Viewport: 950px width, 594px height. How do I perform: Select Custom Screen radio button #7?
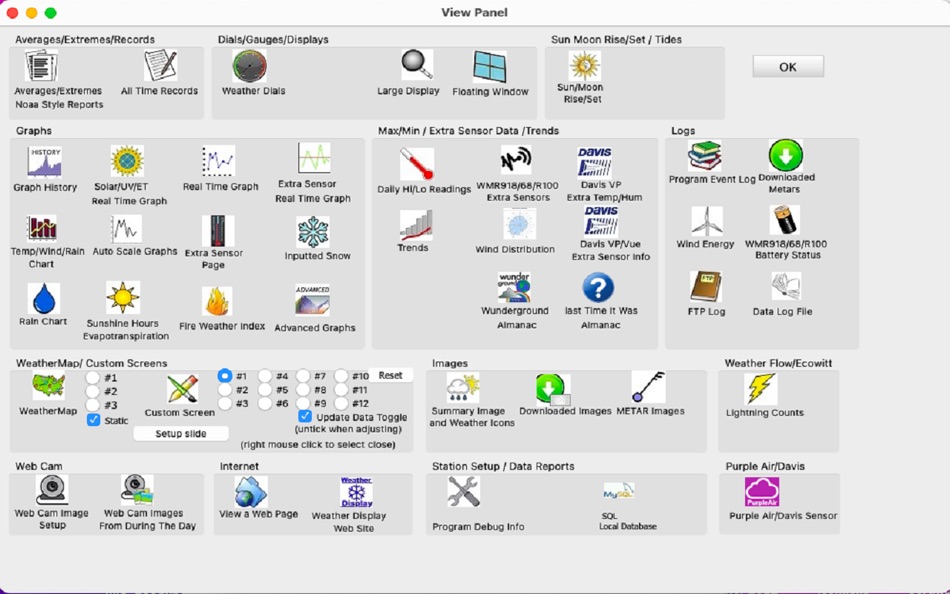(x=303, y=376)
